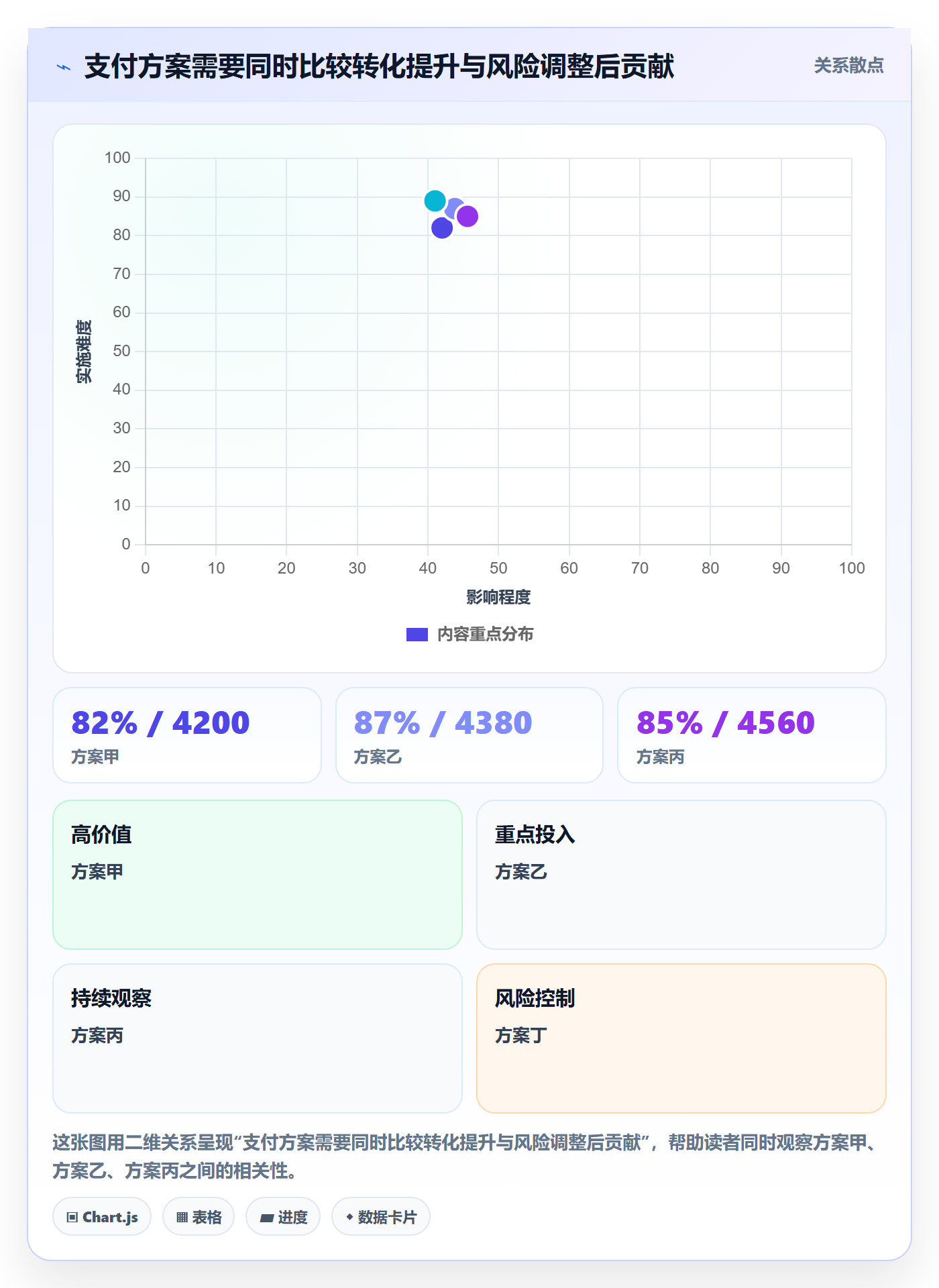This screenshot has height=1288, width=939.
Task: Click the 100 label on the y-axis
Action: [x=117, y=158]
